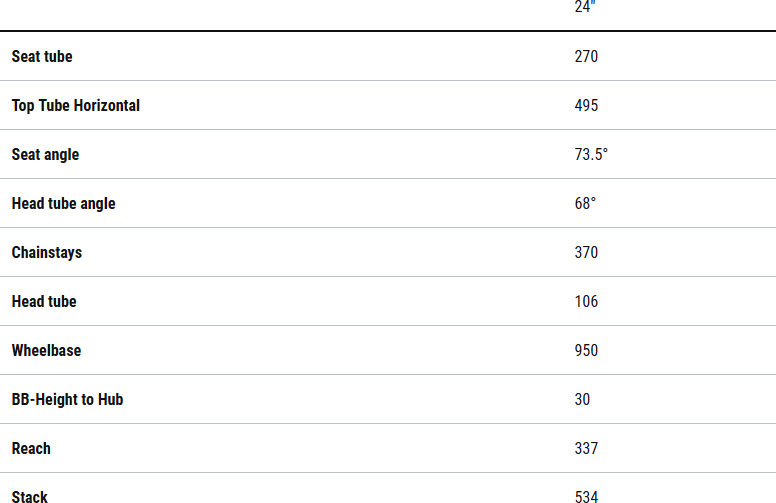Select the Top Tube Horizontal label
This screenshot has width=776, height=503.
pyautogui.click(x=76, y=106)
